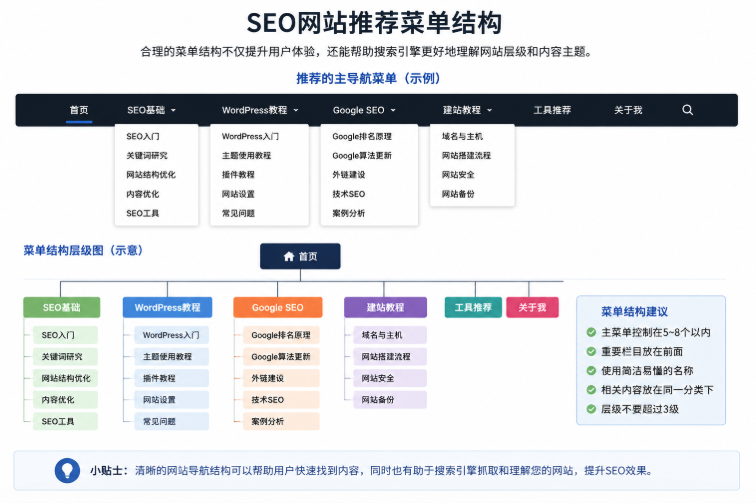Select the 关键词研究 tree node under green SEO基础 box
756x503 pixels.
pyautogui.click(x=65, y=356)
